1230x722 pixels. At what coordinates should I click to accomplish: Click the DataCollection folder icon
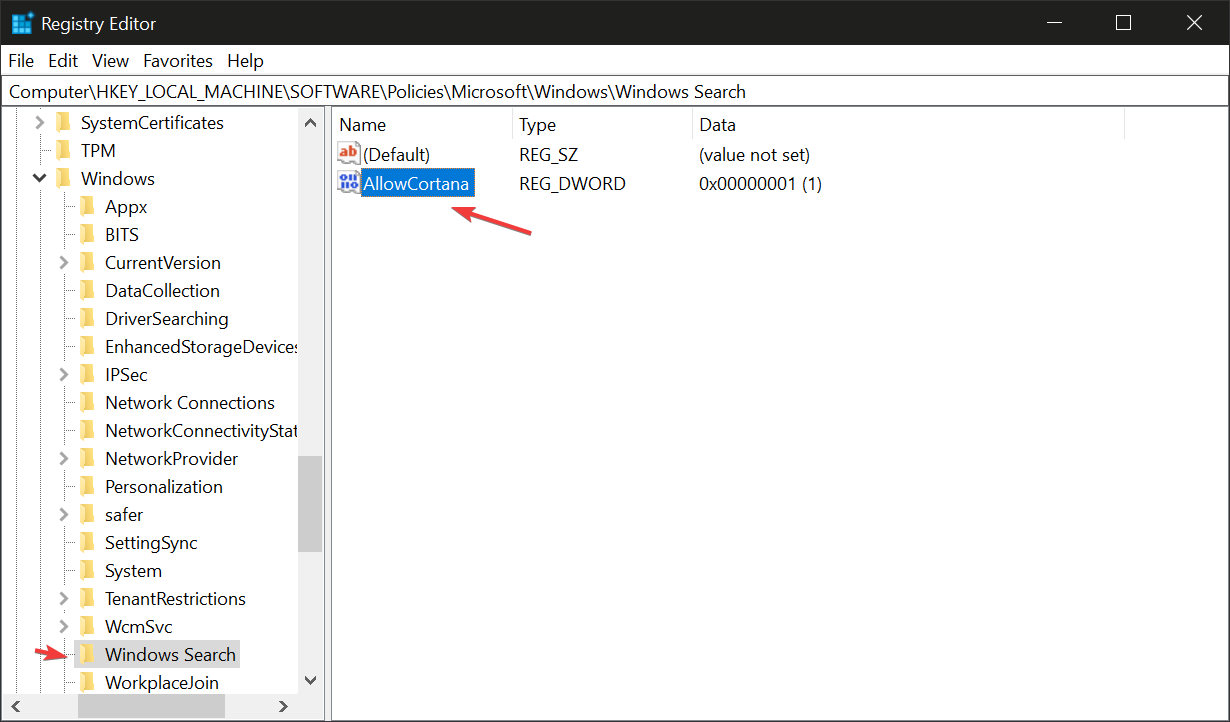coord(87,291)
